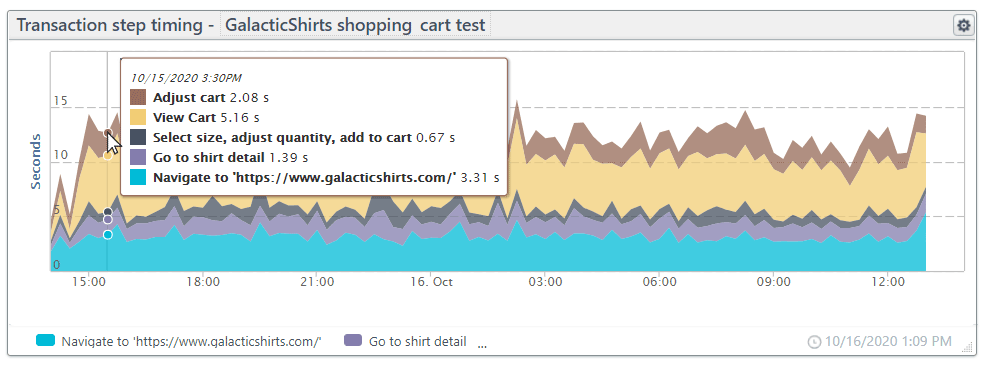986x367 pixels.
Task: Click the 09:00 label on time axis
Action: click(x=773, y=282)
